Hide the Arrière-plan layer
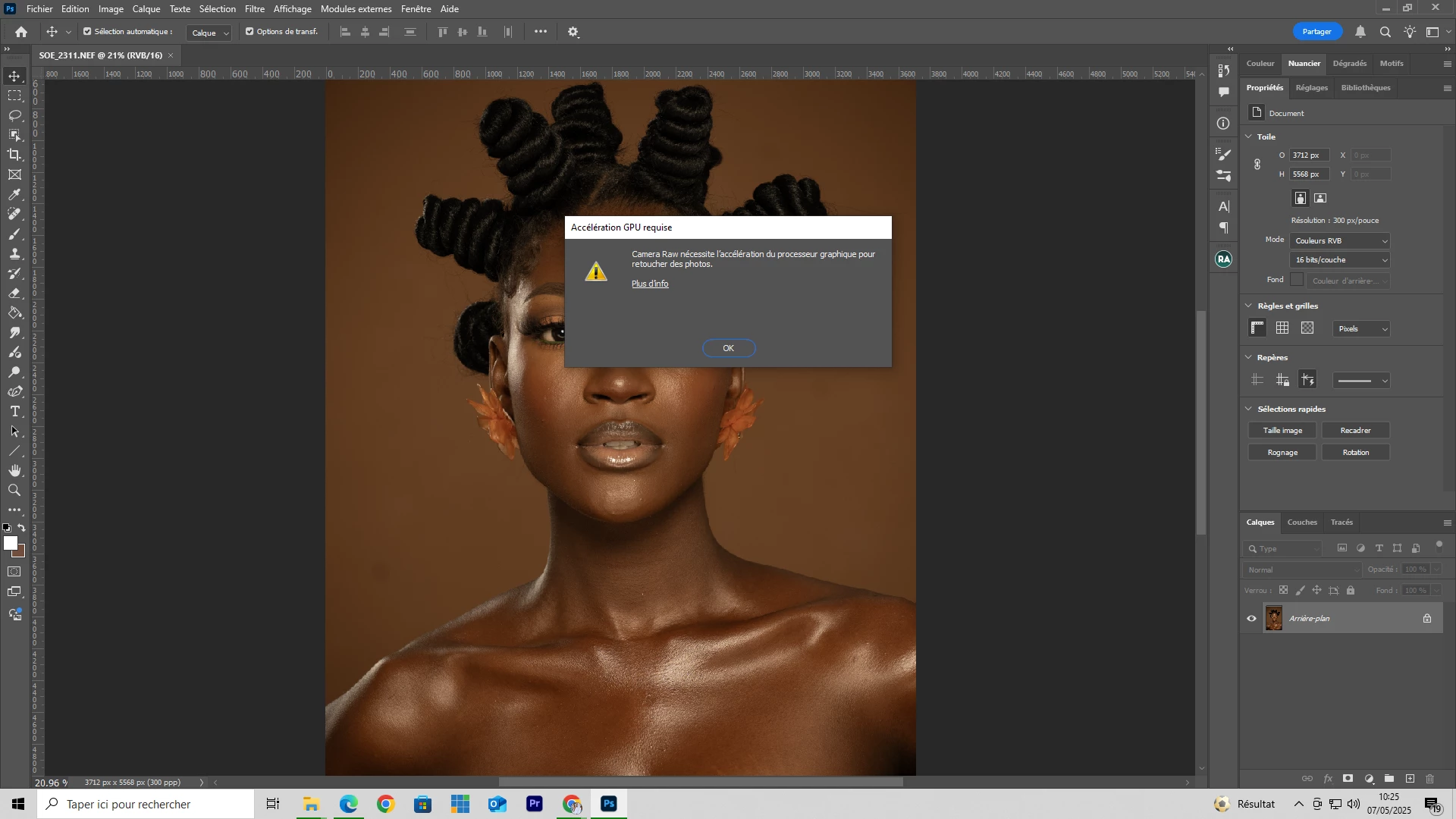The width and height of the screenshot is (1456, 819). 1251,619
